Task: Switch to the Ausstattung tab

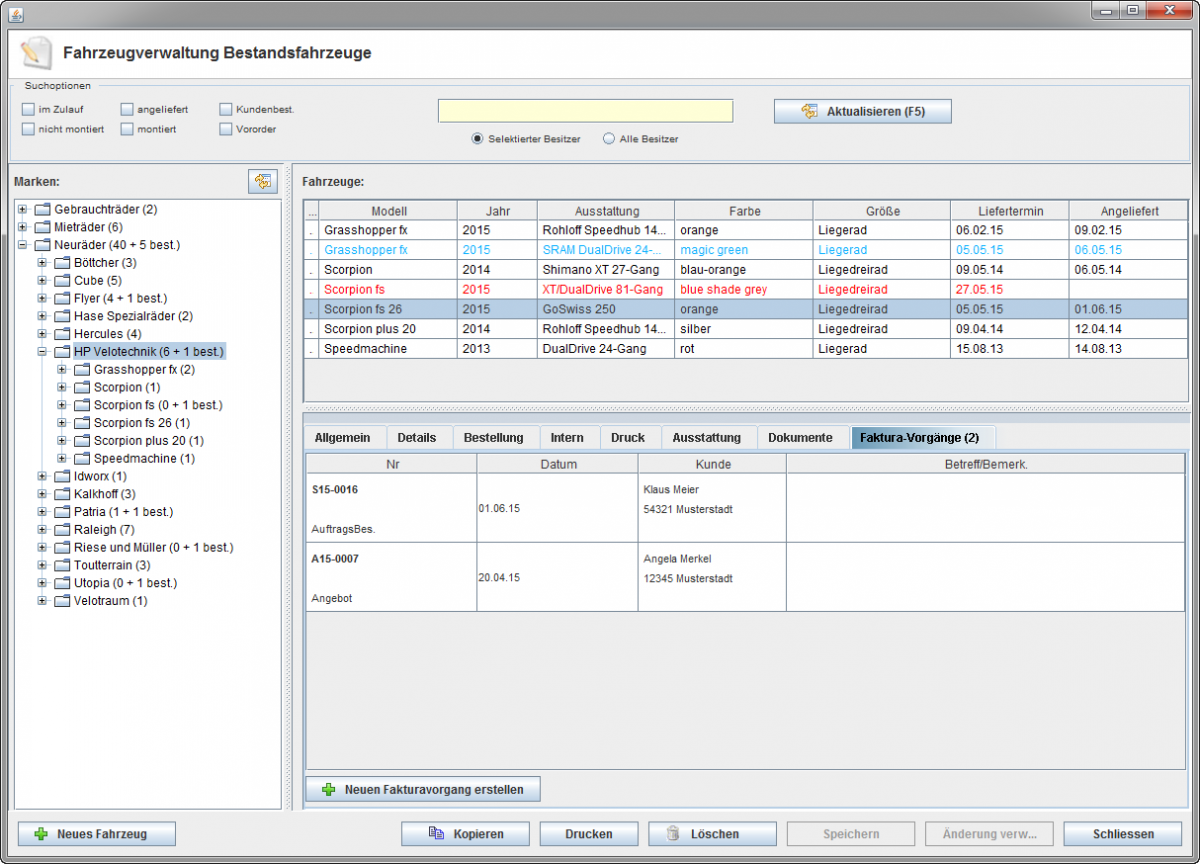Action: click(x=706, y=438)
